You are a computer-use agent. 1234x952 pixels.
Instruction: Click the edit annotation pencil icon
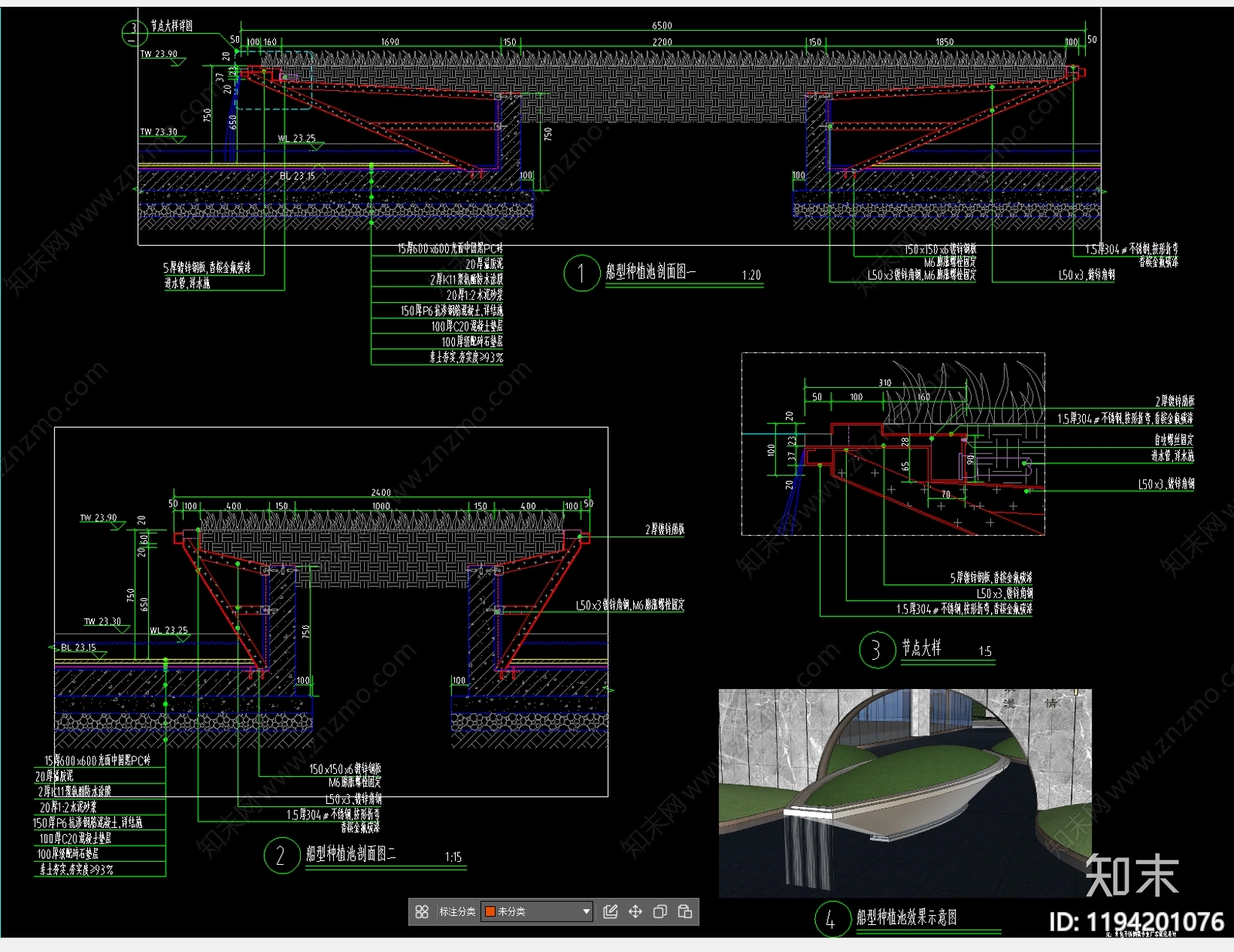tap(610, 912)
